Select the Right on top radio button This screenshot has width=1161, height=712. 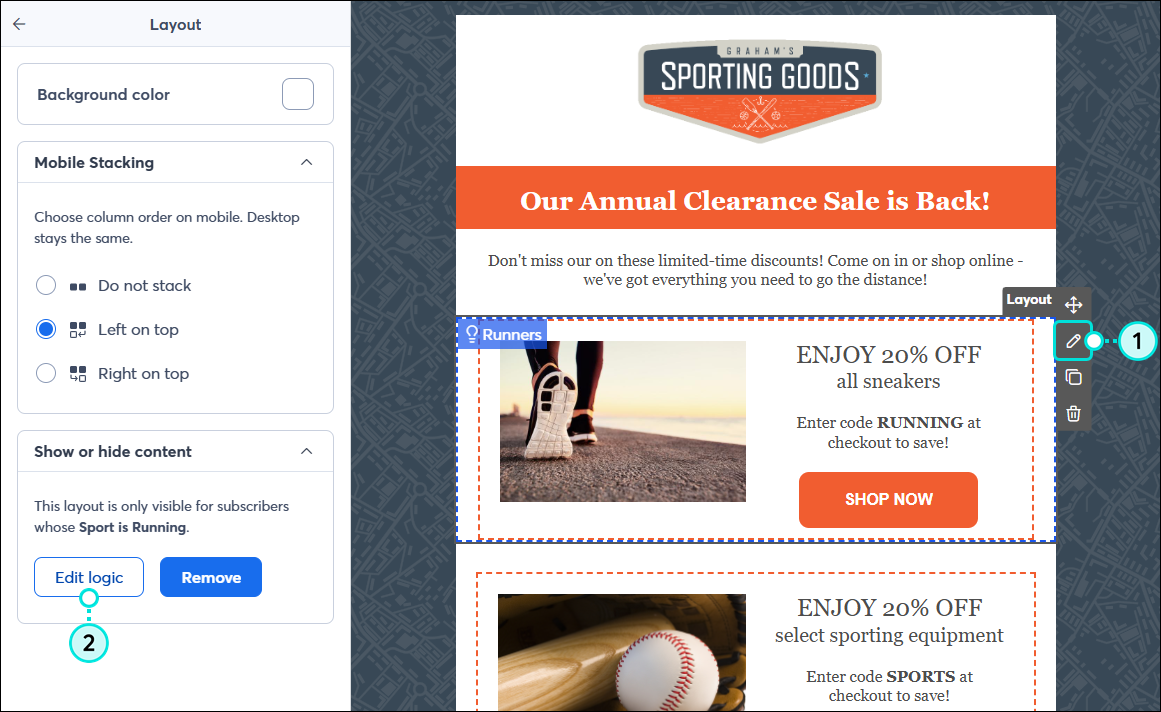click(46, 373)
